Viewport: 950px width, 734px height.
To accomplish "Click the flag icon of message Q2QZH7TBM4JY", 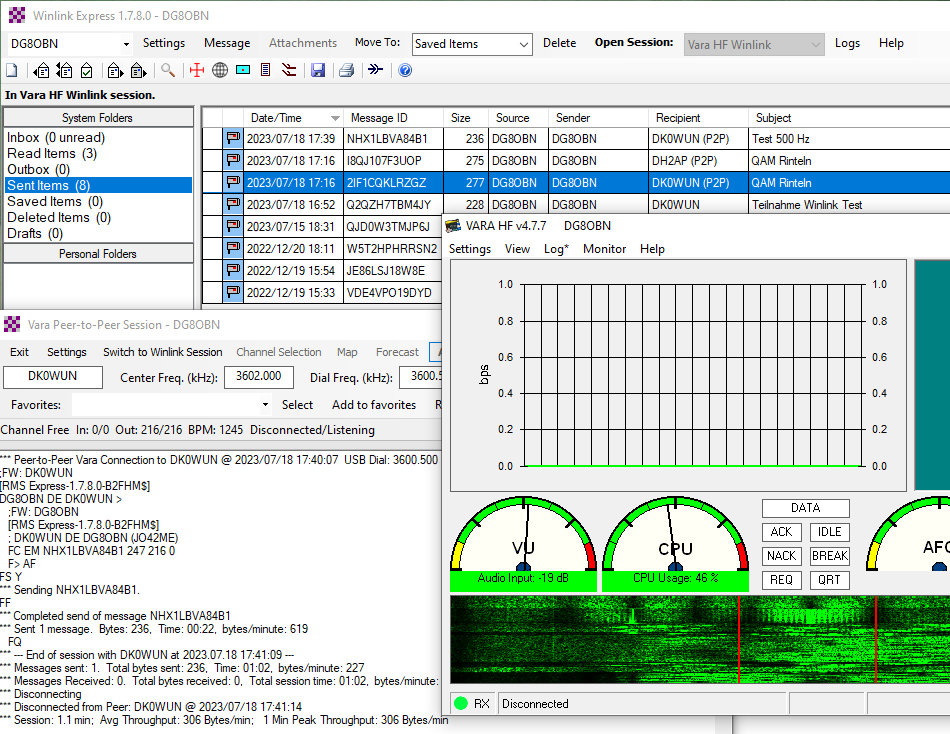I will point(233,205).
